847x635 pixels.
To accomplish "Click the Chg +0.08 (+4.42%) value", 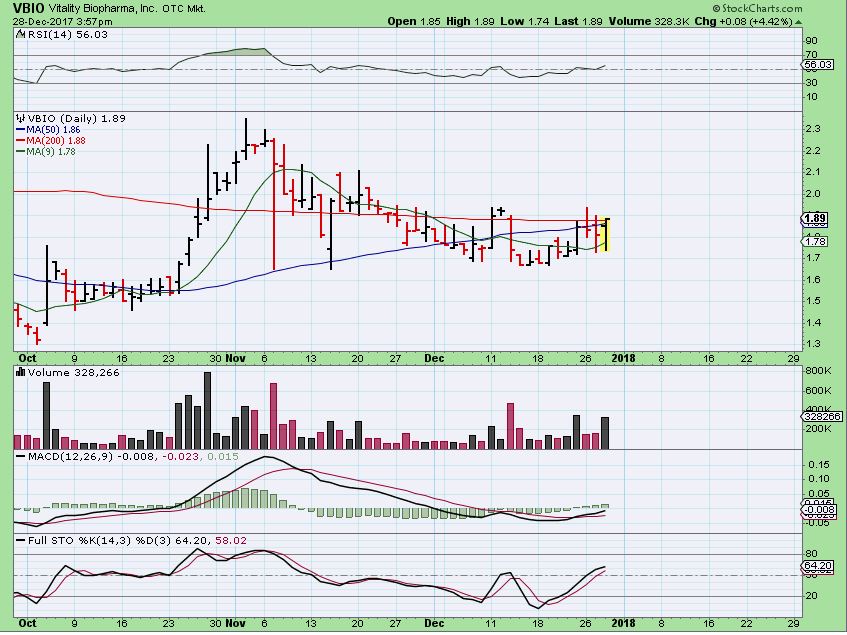I will (743, 22).
